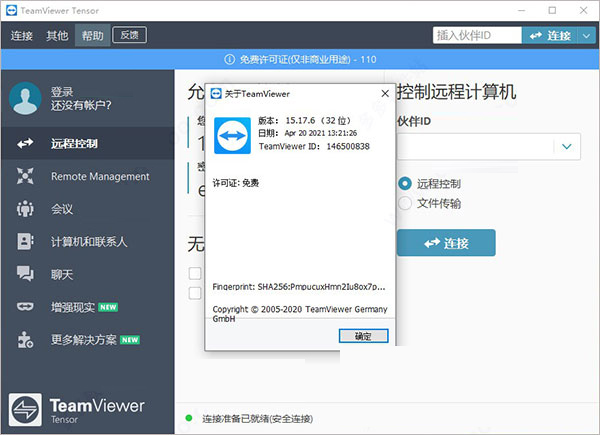Open the 会议 sidebar tab
Viewport: 600px width, 435px height.
(x=88, y=209)
